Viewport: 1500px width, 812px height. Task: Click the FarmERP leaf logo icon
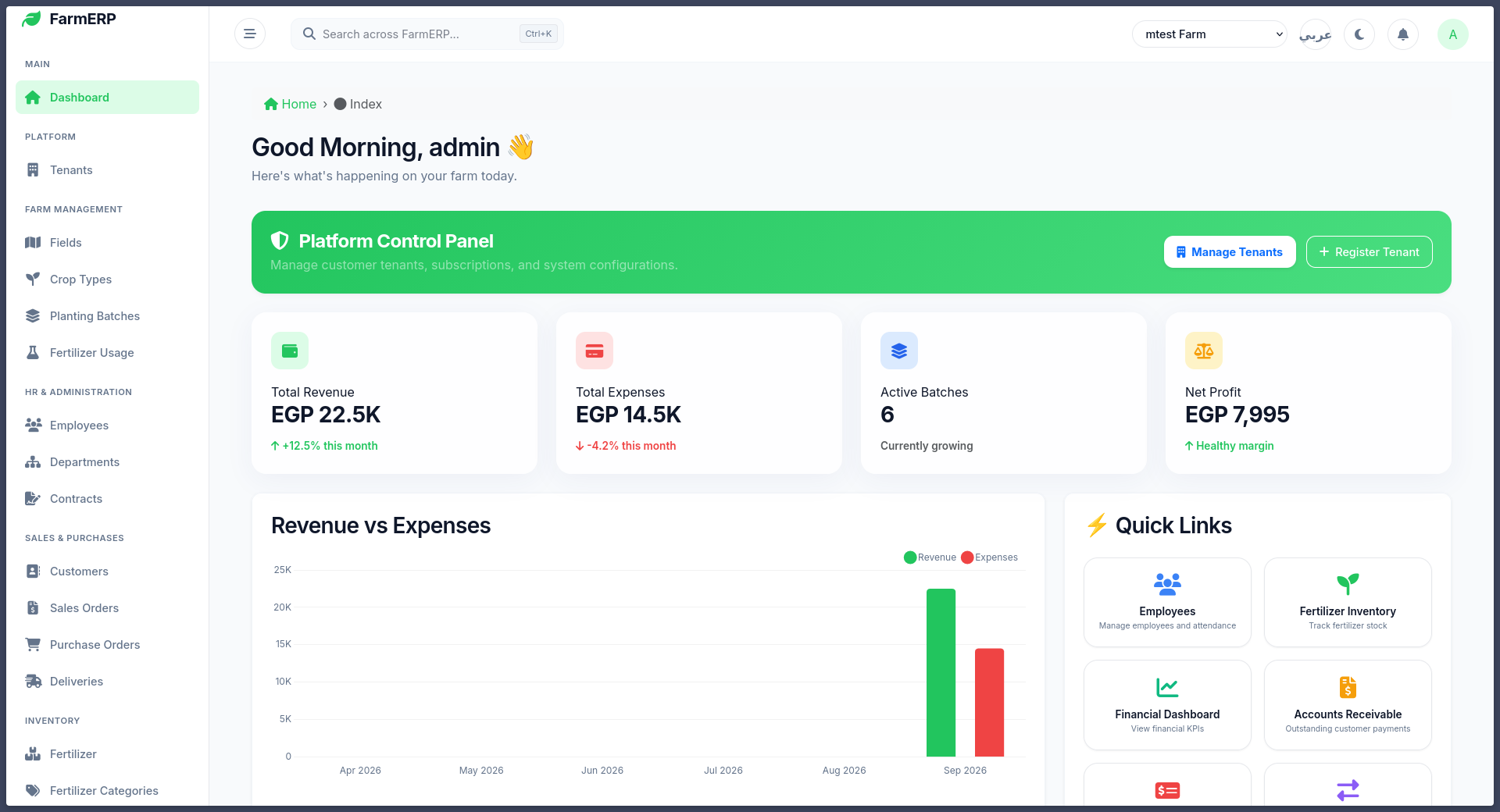(31, 20)
